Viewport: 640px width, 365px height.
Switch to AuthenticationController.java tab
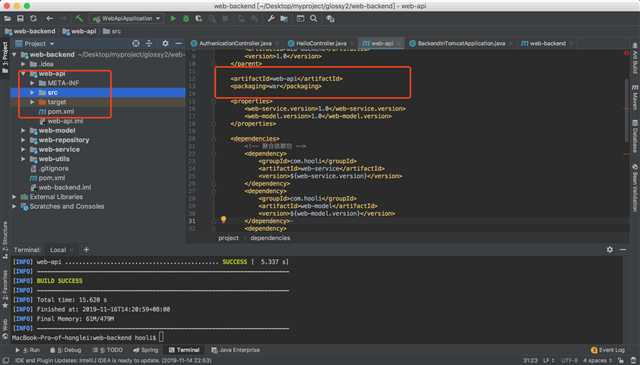coord(235,43)
